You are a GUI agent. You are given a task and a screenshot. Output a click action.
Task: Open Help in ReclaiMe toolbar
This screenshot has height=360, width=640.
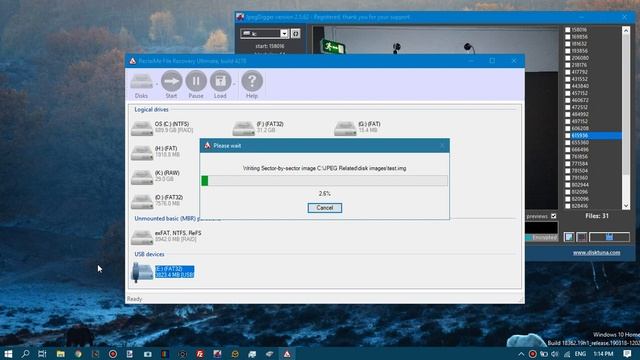(252, 85)
